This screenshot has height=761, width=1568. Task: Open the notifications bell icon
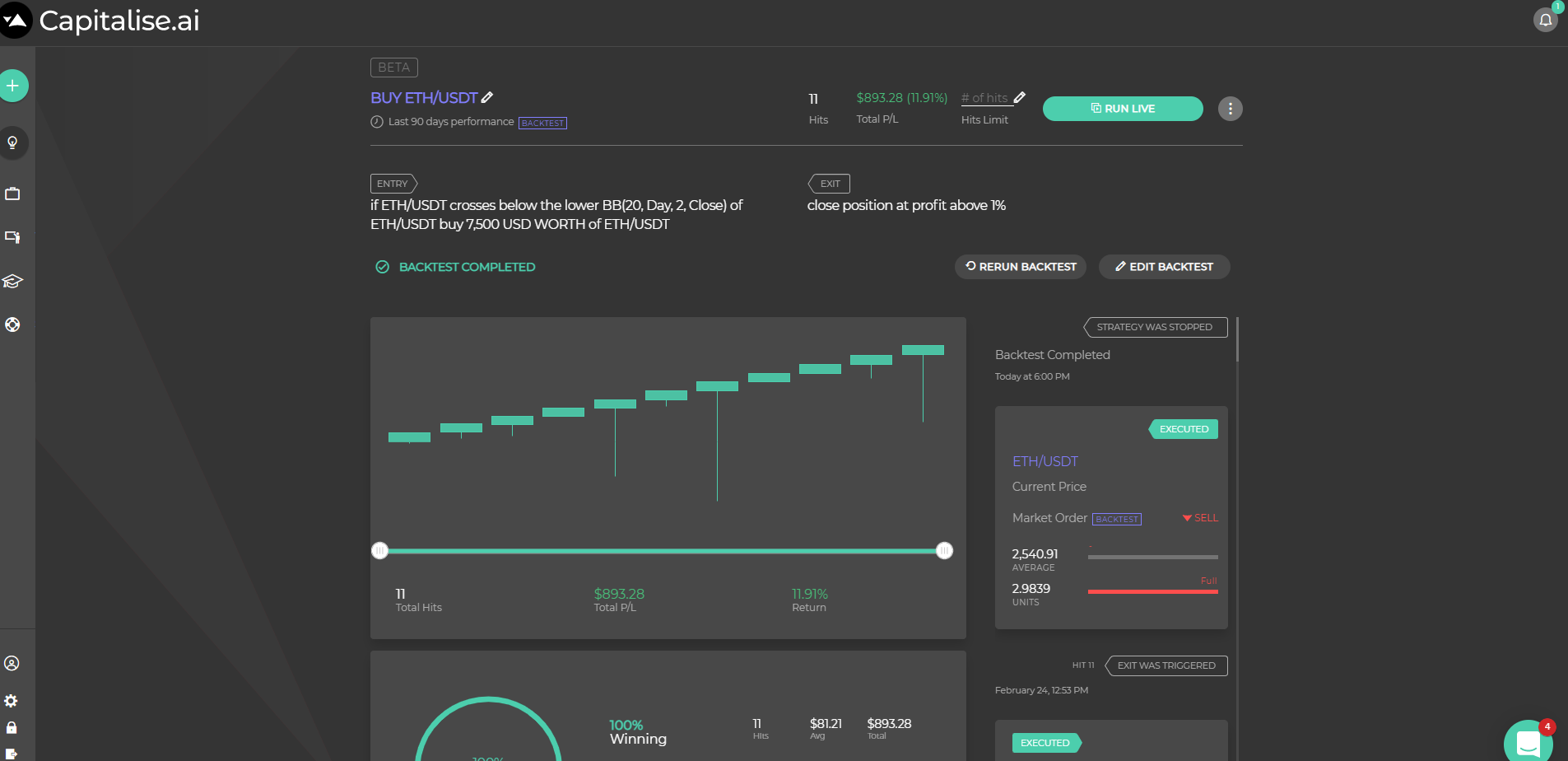(x=1545, y=20)
